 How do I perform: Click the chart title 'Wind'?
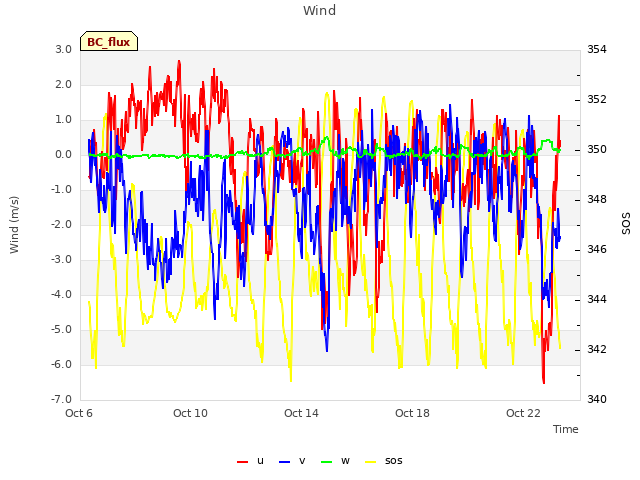[320, 10]
